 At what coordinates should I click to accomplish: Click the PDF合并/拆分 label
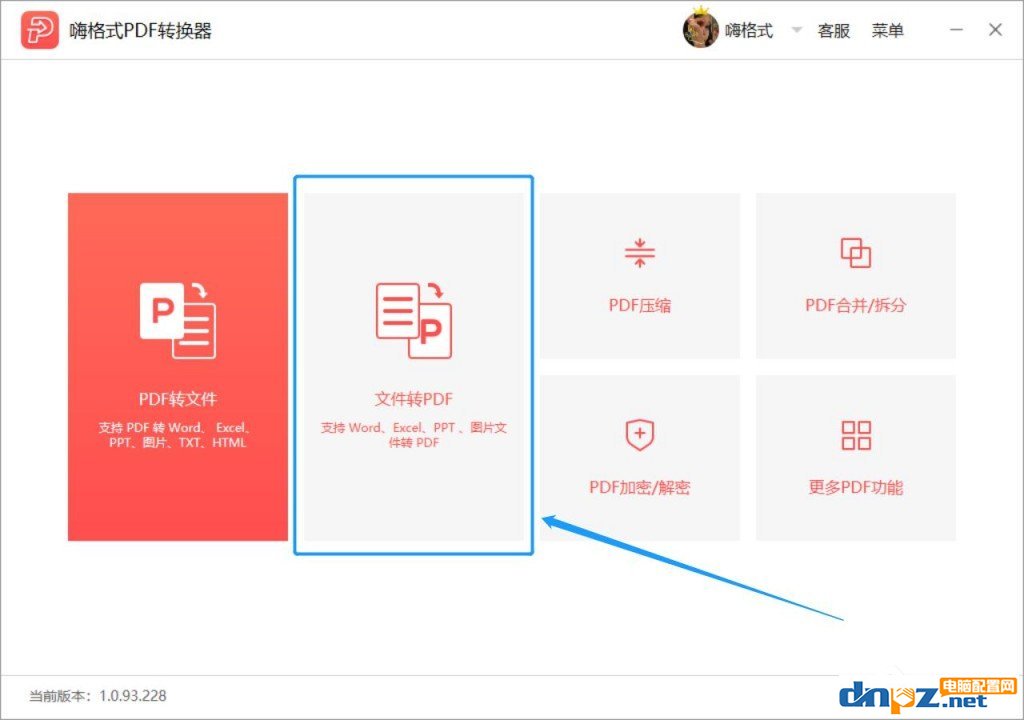coord(855,306)
